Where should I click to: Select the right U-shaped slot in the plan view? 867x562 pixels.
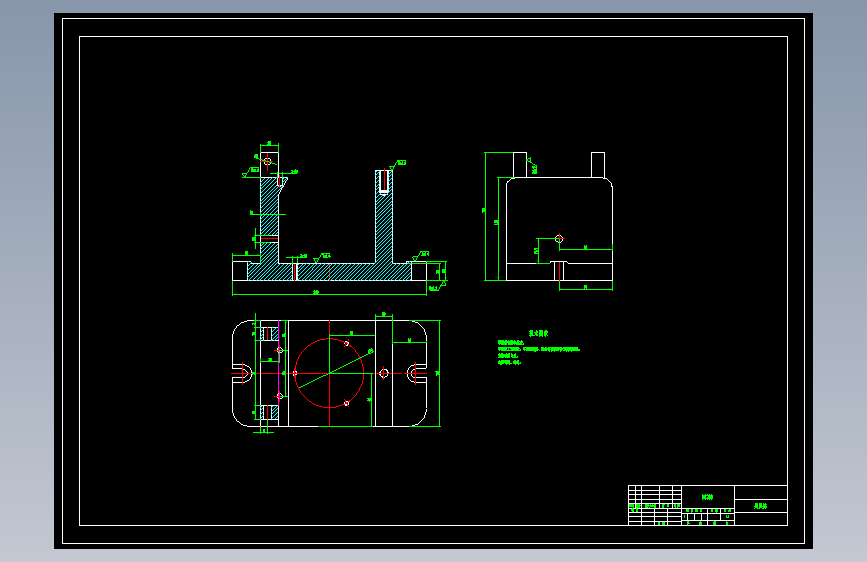pos(417,373)
